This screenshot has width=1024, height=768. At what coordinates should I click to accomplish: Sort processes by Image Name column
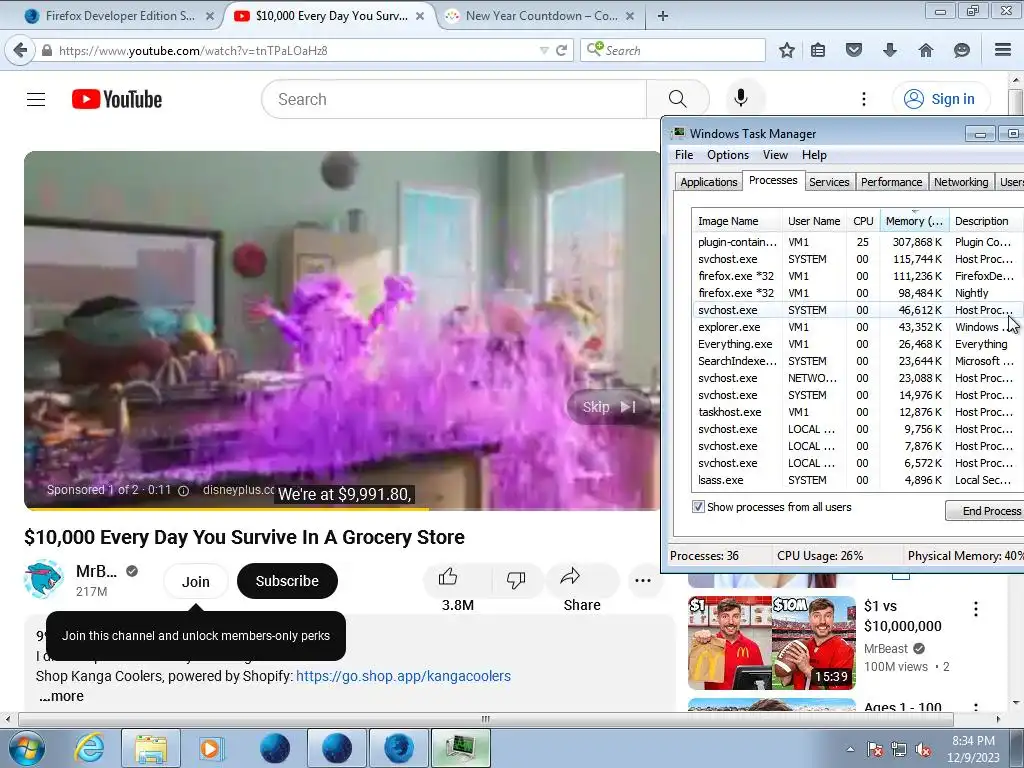(x=736, y=221)
